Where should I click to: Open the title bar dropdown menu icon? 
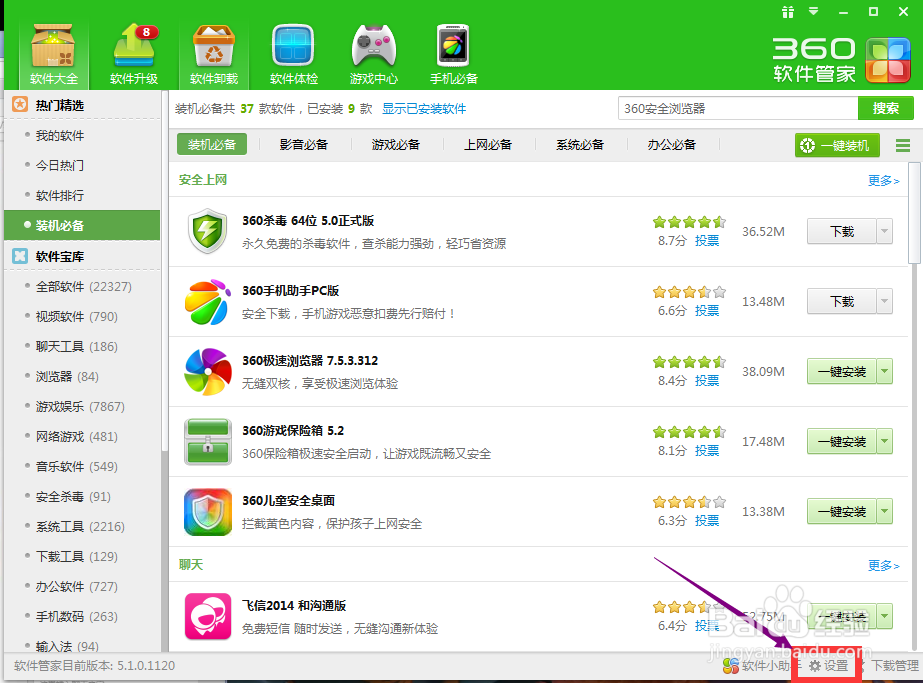814,11
